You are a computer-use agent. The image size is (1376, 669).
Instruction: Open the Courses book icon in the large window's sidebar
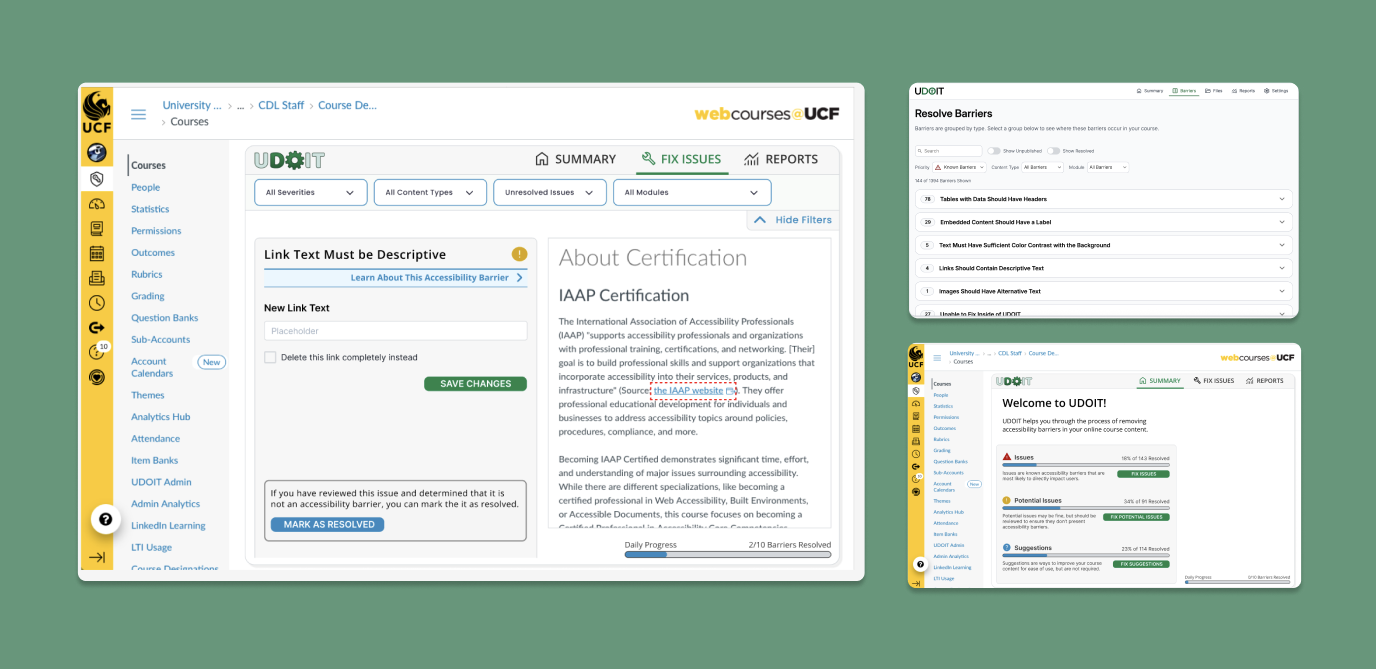(x=96, y=229)
